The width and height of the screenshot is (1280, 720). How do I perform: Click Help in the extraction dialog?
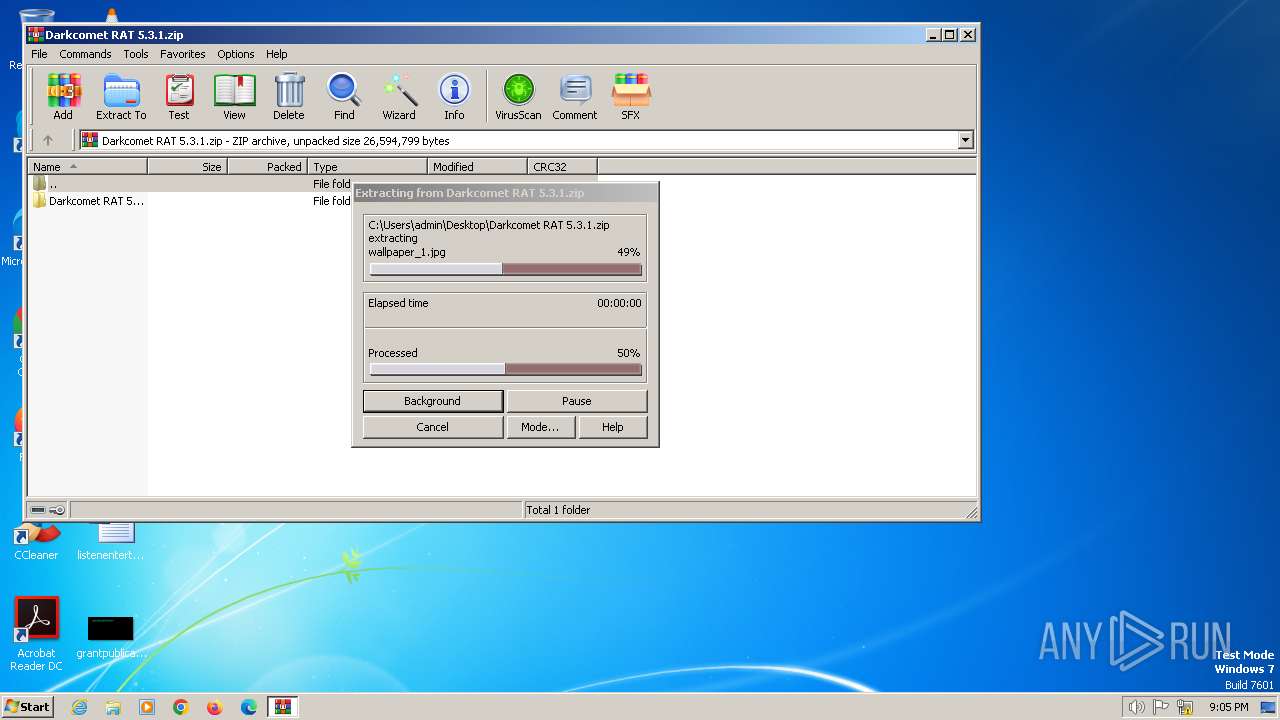(x=613, y=427)
